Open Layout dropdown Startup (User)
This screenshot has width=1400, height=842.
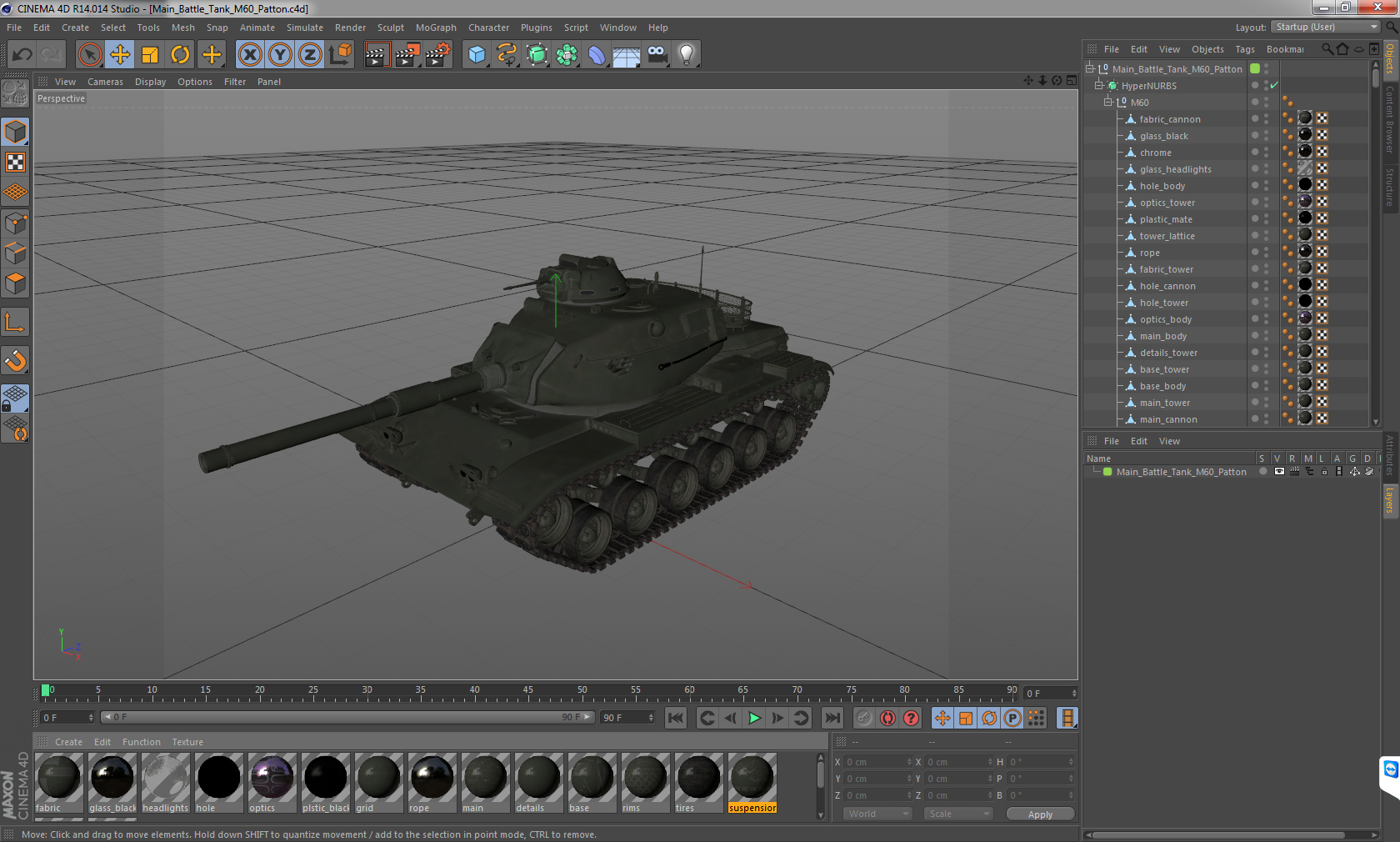coord(1327,28)
